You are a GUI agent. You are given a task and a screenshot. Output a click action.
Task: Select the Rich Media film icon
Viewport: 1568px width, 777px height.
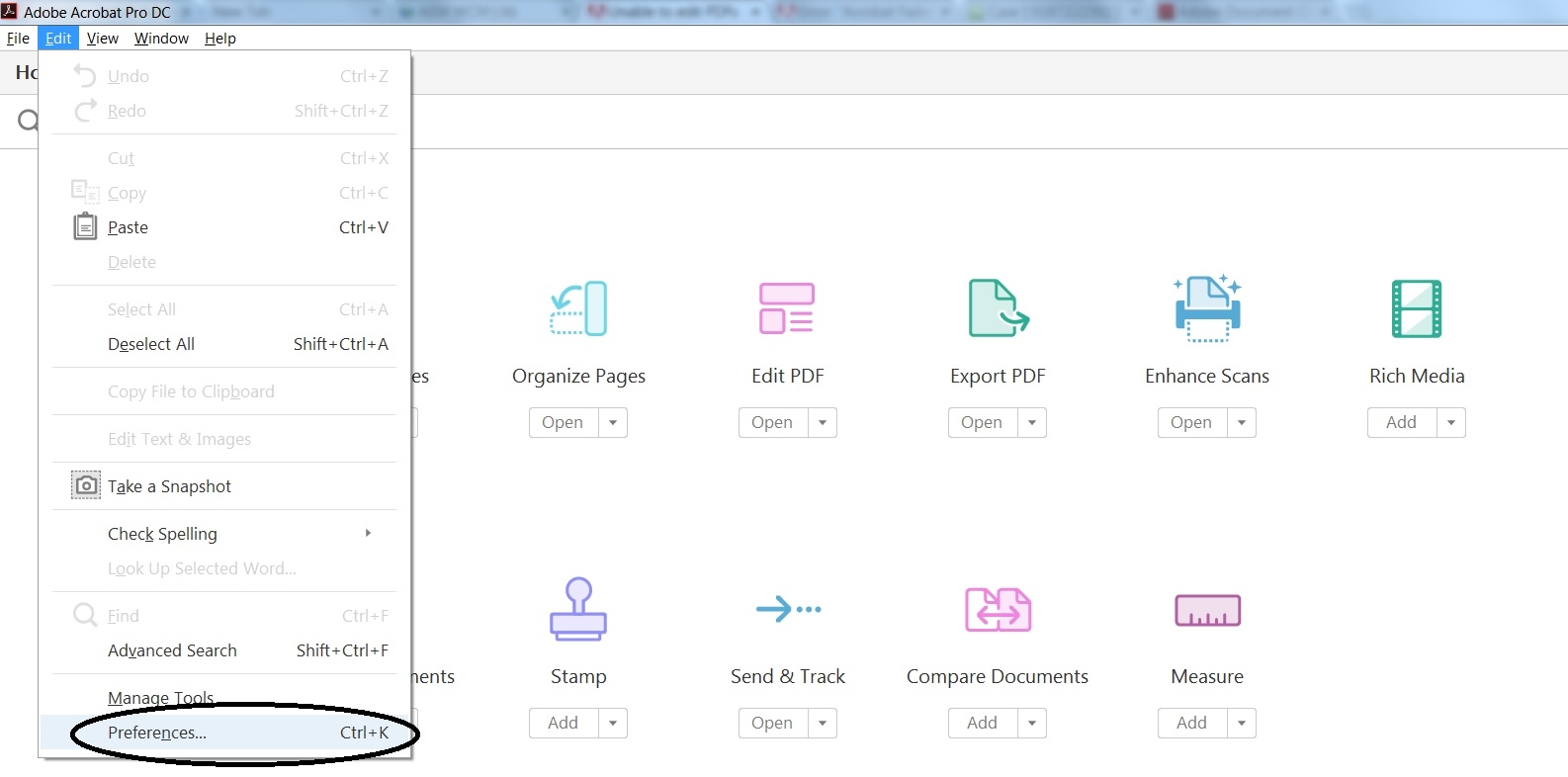click(x=1416, y=308)
